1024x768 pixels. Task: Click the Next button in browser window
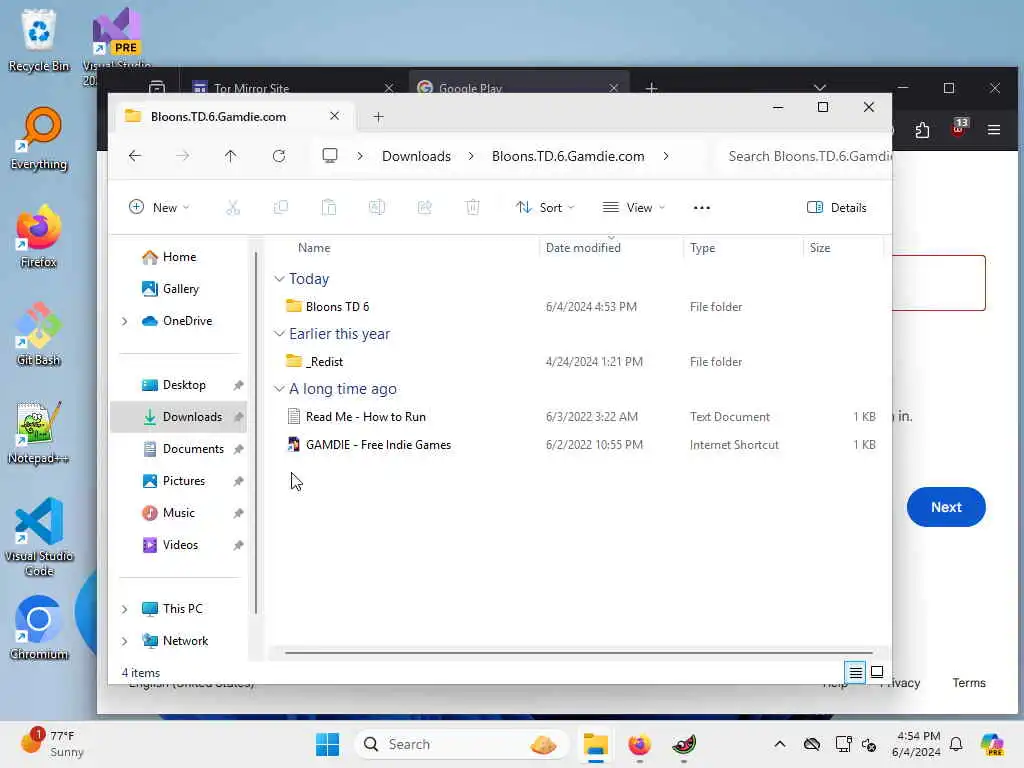(x=946, y=507)
